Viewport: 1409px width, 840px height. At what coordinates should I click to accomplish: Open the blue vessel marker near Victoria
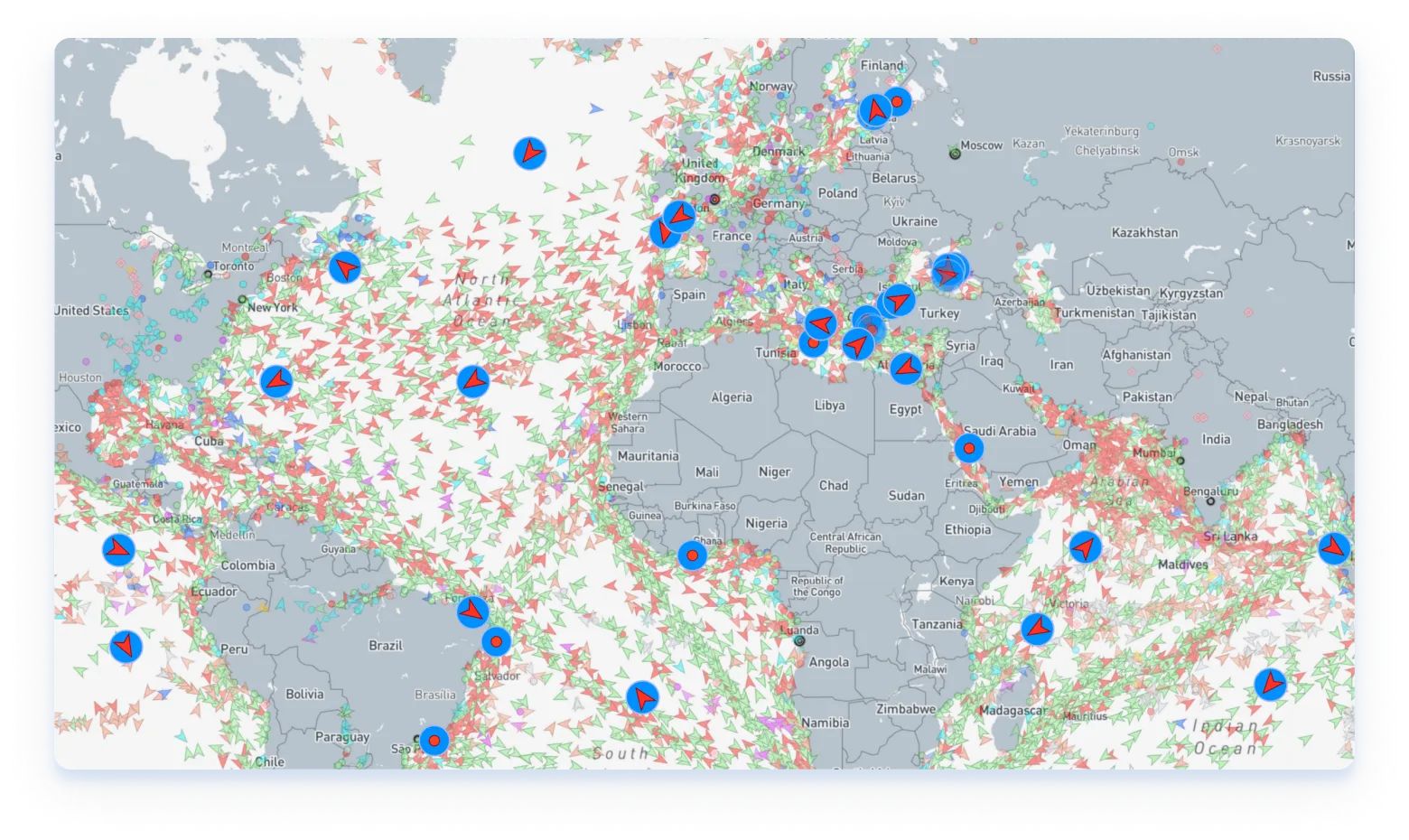[x=1038, y=629]
